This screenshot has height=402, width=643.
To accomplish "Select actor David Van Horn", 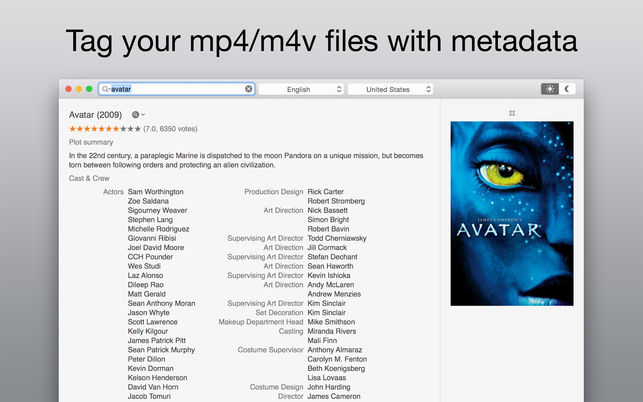I will pyautogui.click(x=153, y=387).
